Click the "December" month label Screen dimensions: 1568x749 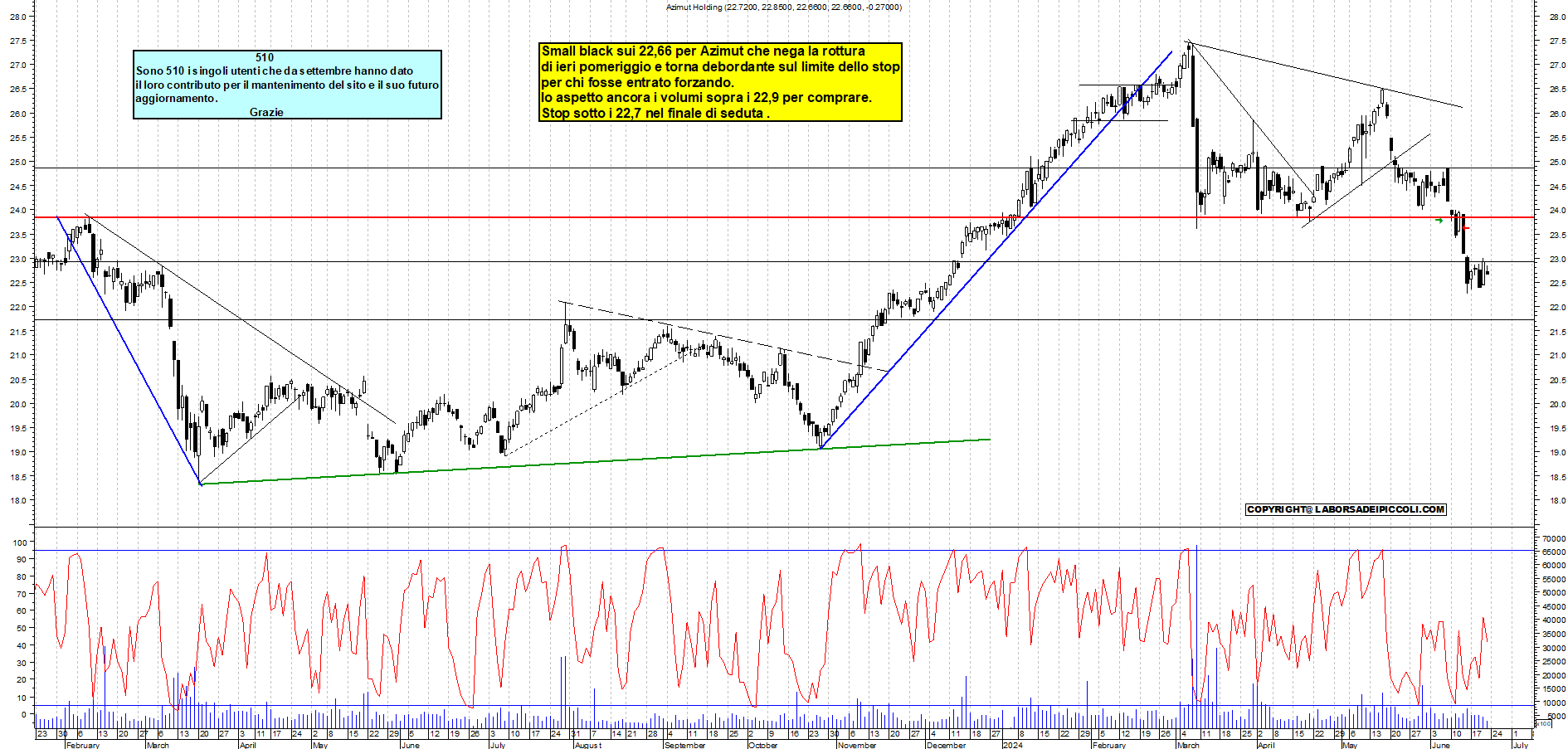(x=946, y=745)
